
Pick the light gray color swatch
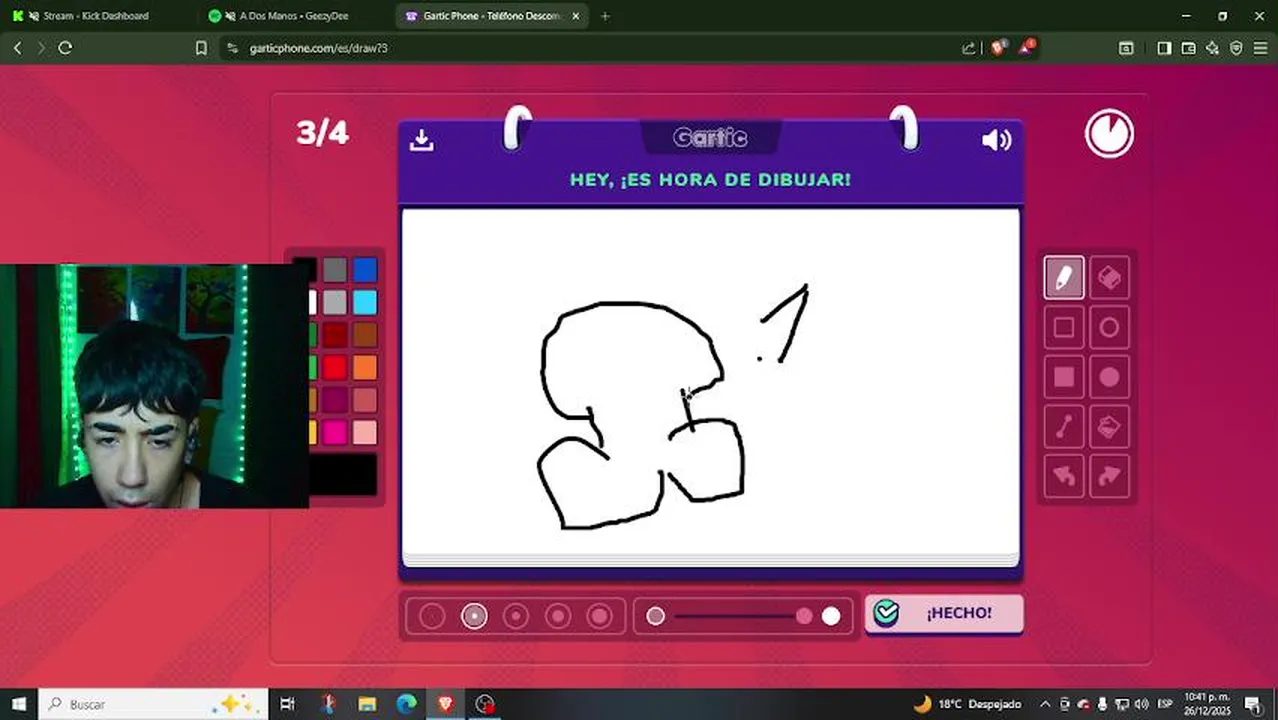335,303
